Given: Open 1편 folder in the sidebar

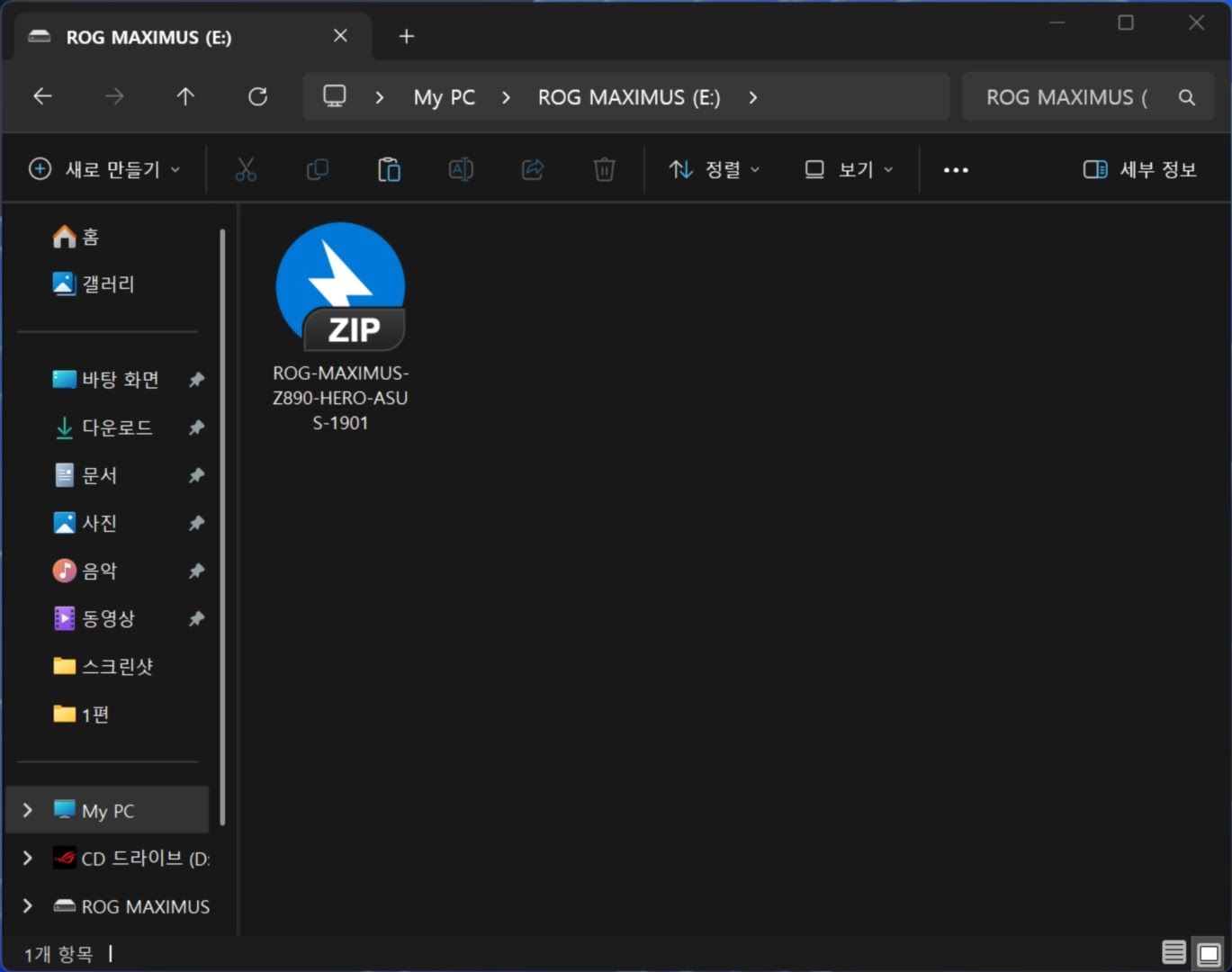Looking at the screenshot, I should [x=81, y=714].
